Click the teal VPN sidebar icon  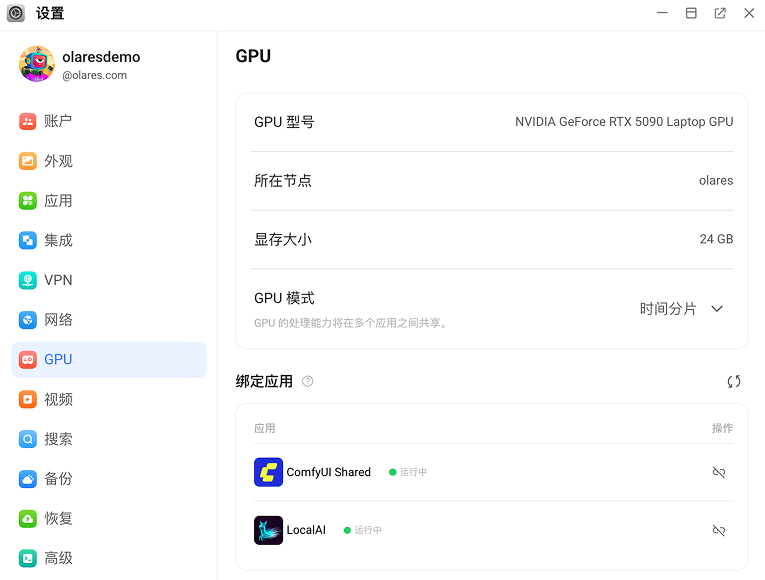[x=28, y=280]
